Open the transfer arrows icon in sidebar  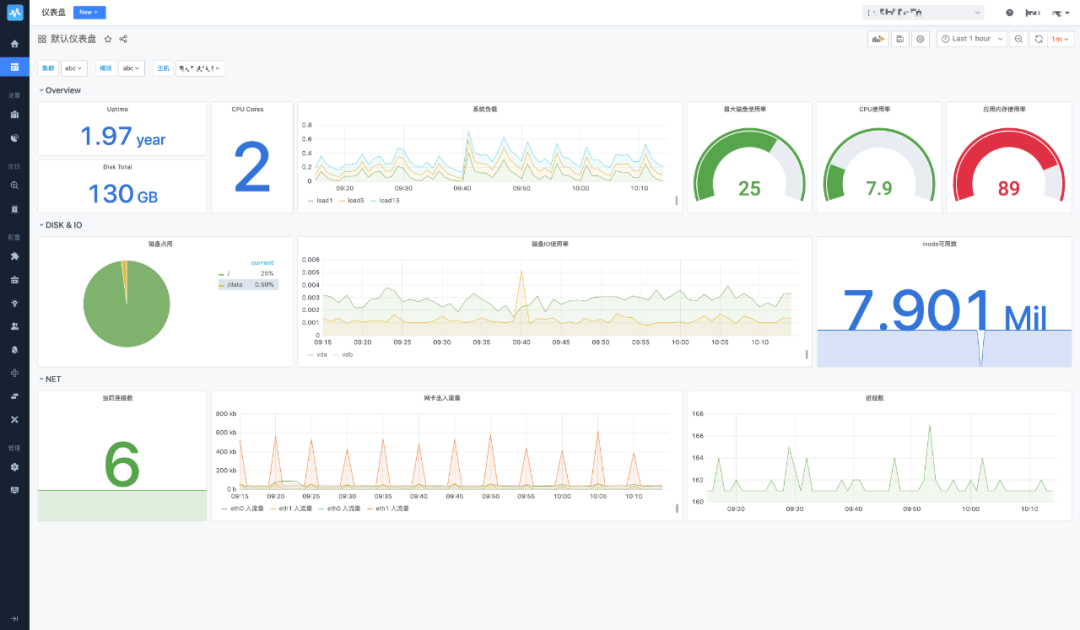14,396
